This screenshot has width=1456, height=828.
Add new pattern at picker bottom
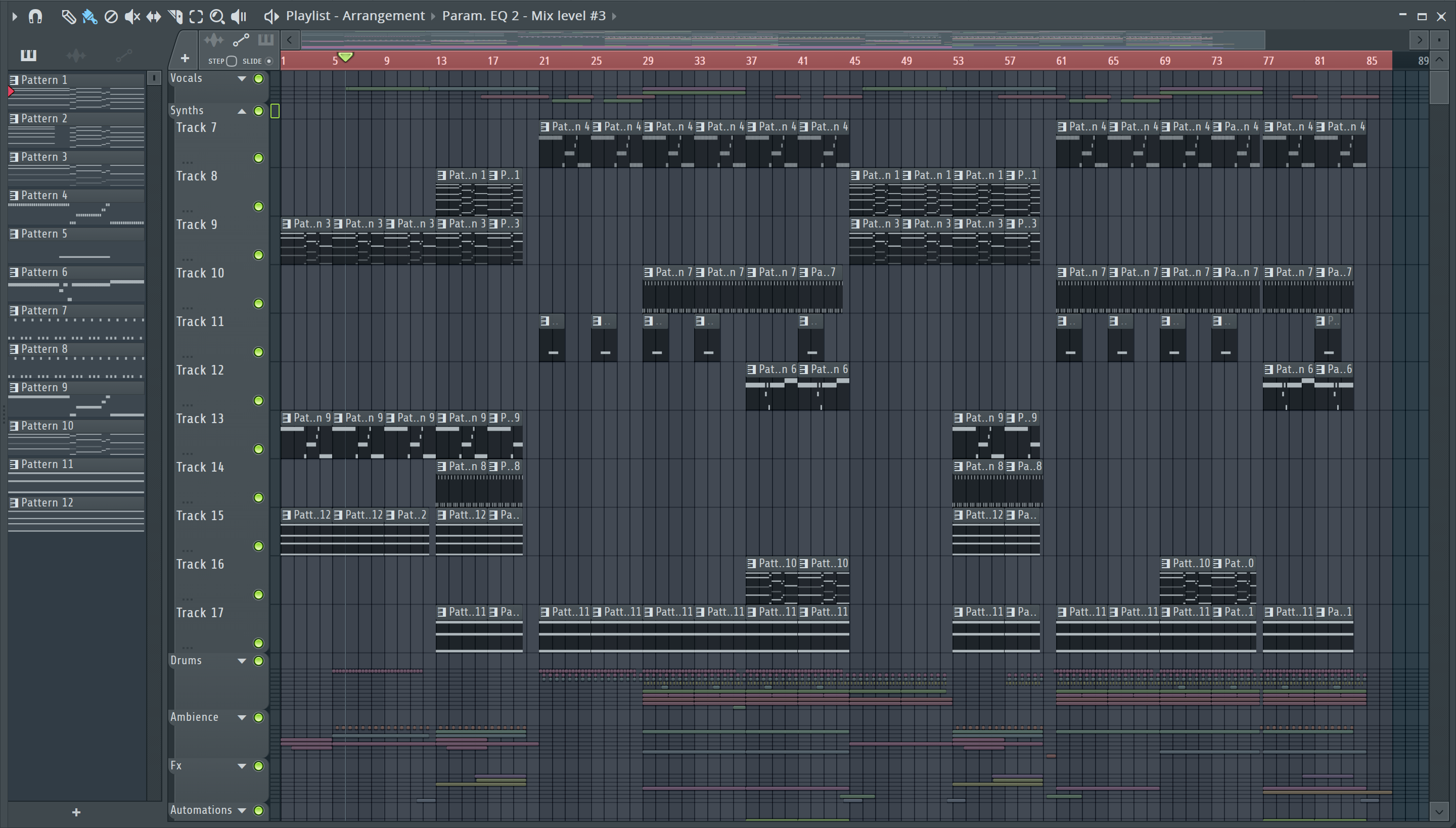point(76,812)
